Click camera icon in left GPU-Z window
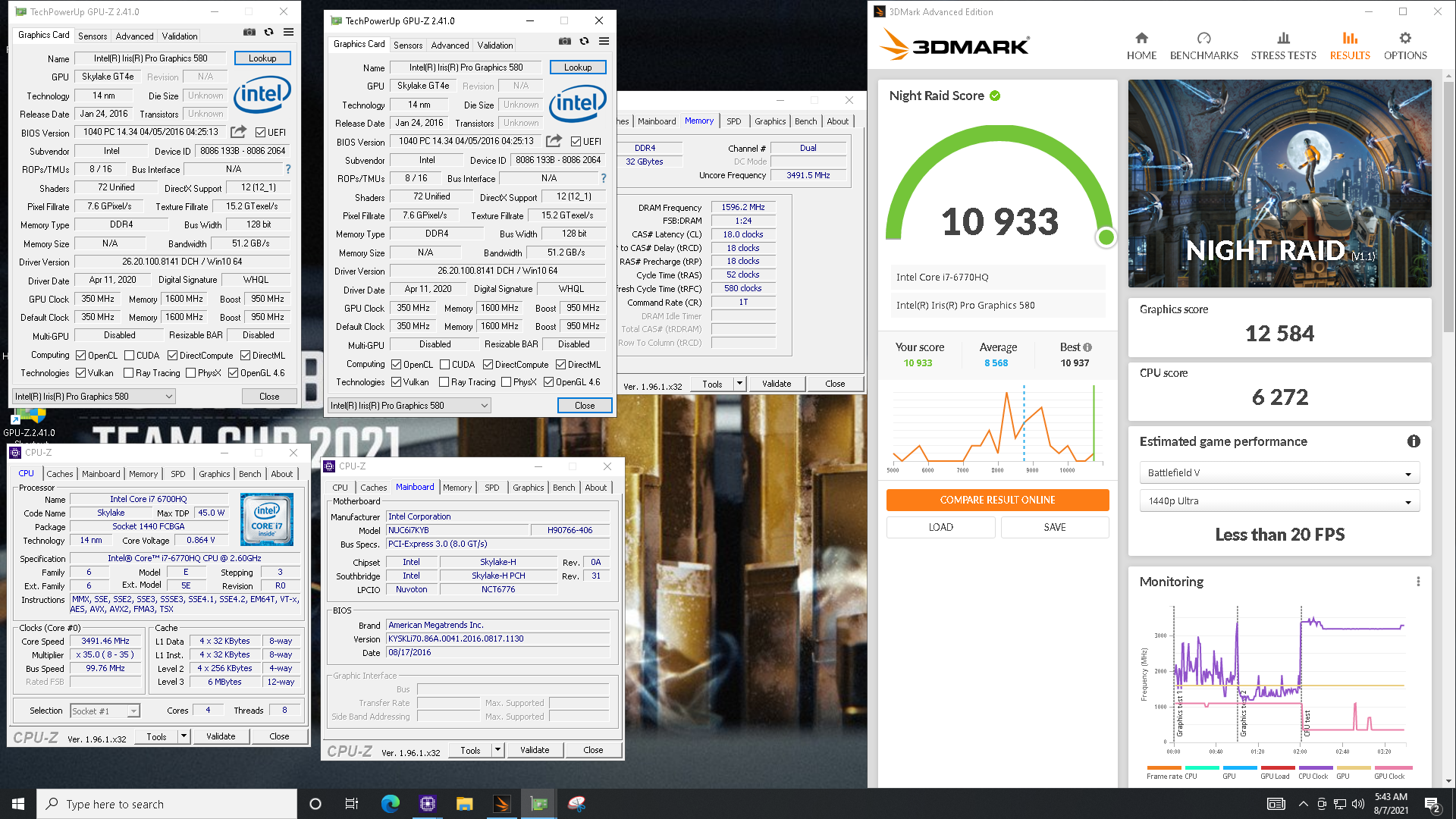1456x819 pixels. click(249, 32)
